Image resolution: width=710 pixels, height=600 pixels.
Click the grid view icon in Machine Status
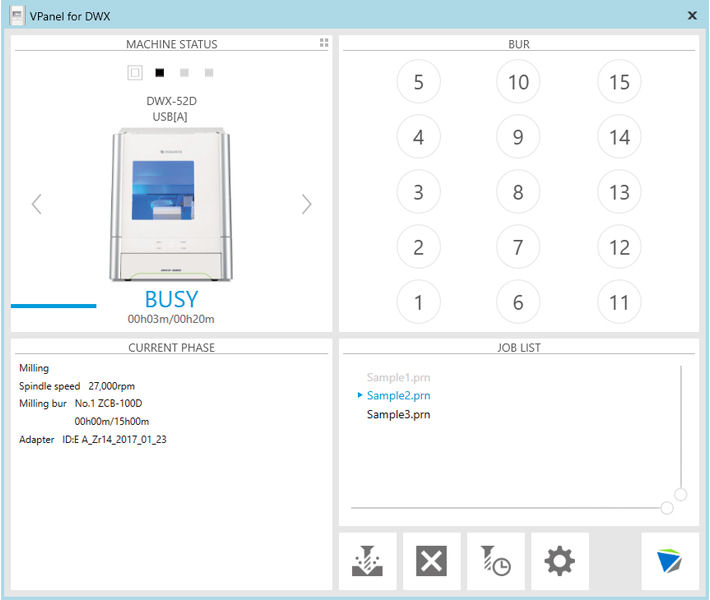[324, 43]
